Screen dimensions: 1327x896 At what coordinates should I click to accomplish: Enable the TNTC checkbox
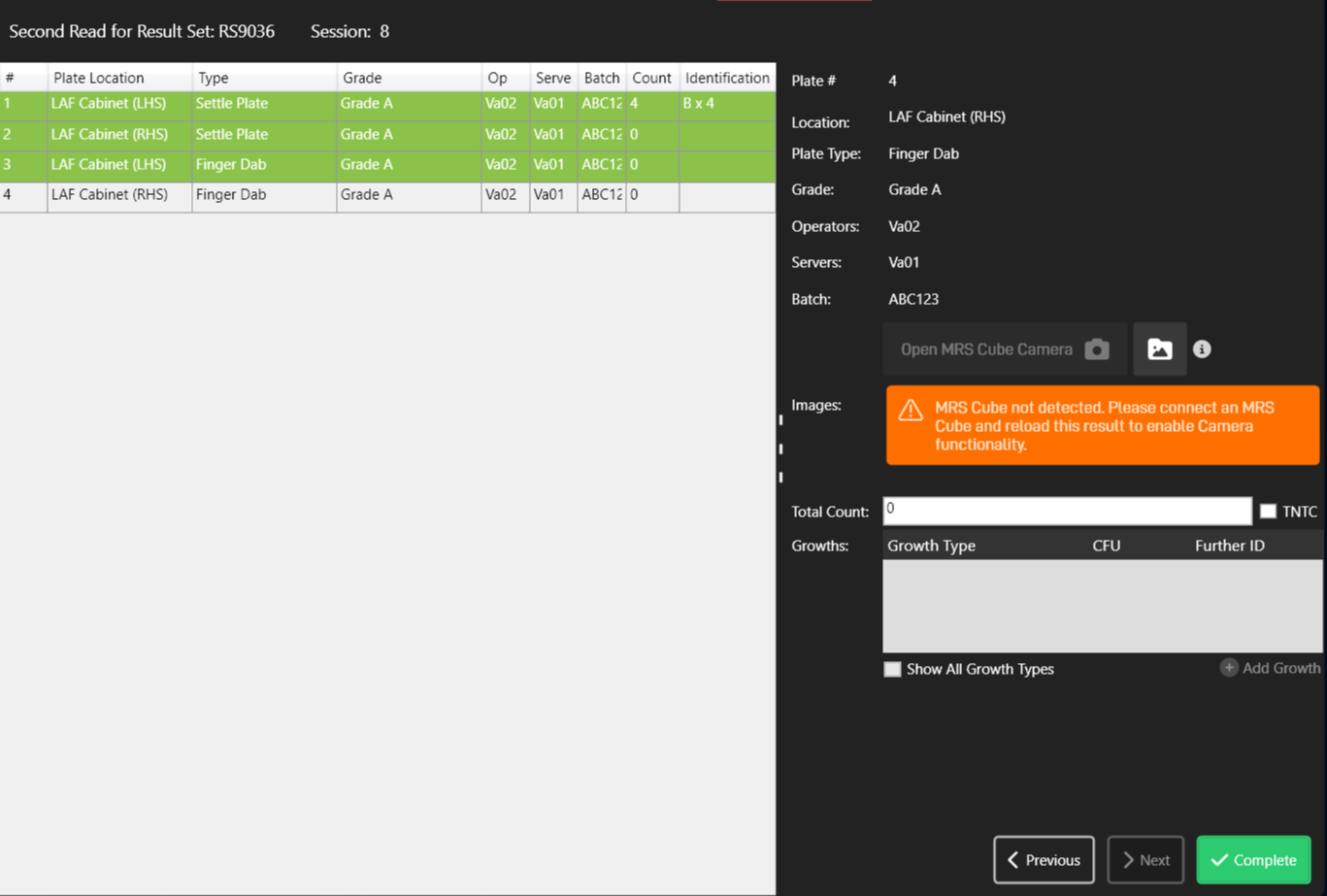[1268, 511]
